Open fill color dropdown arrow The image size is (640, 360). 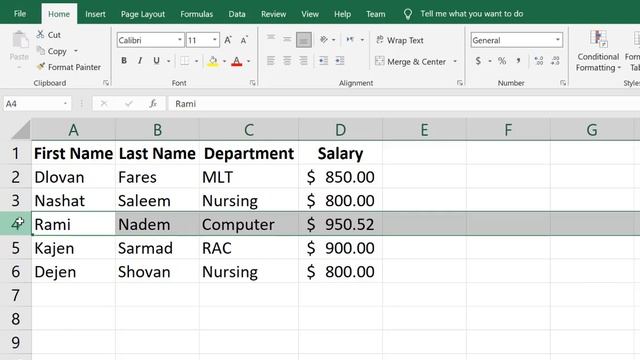pos(224,61)
